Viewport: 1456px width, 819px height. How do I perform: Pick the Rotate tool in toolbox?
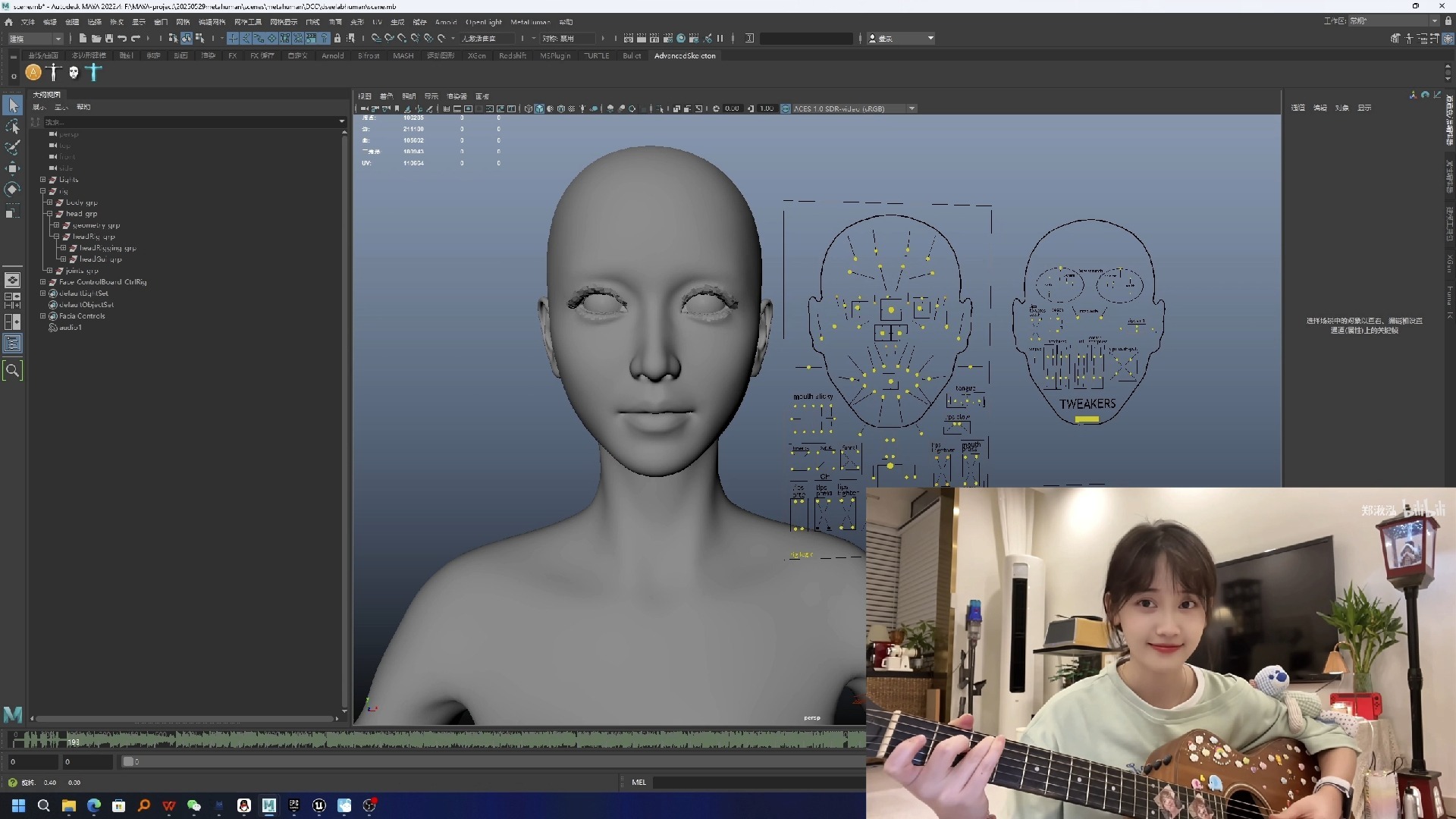click(13, 189)
